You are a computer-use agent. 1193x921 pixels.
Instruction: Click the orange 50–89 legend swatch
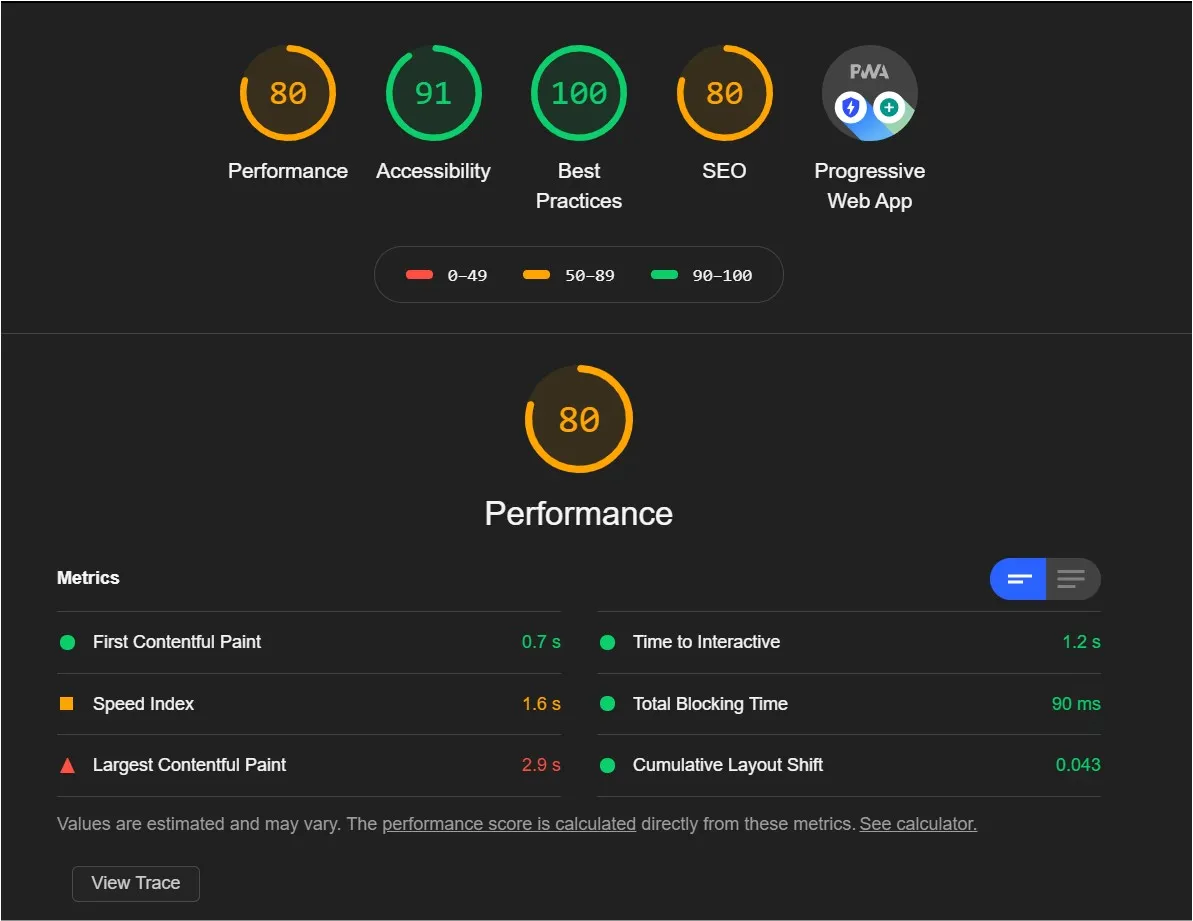[536, 275]
